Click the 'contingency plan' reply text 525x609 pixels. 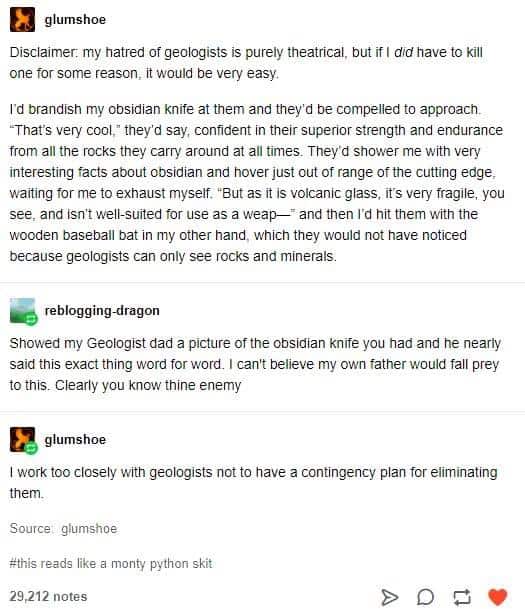(253, 483)
